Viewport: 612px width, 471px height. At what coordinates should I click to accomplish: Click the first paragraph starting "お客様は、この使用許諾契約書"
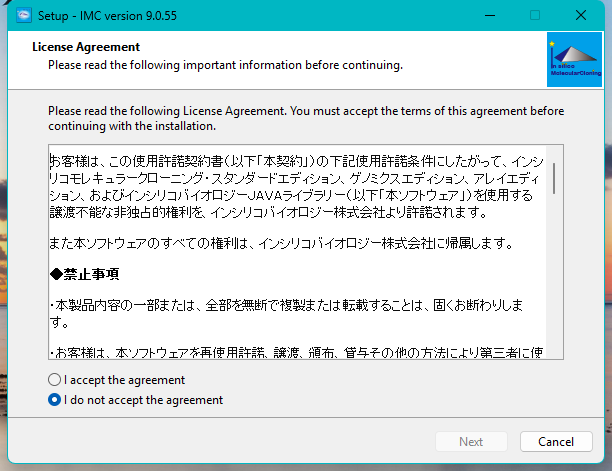point(297,187)
